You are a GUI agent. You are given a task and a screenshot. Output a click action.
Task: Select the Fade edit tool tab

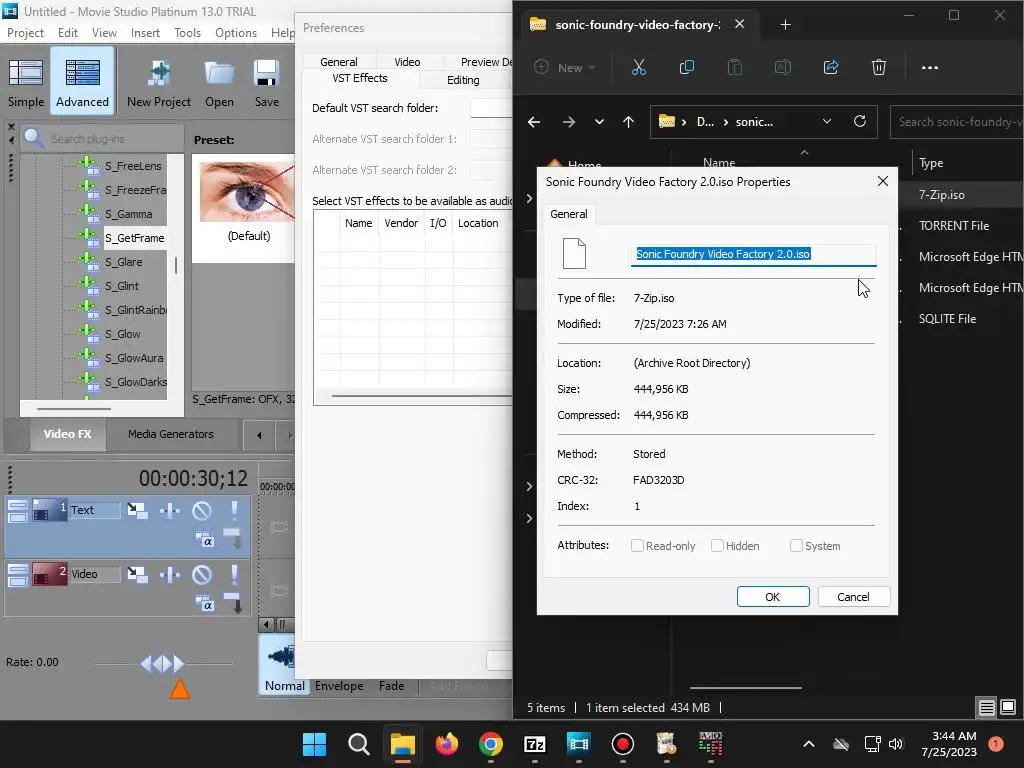391,686
